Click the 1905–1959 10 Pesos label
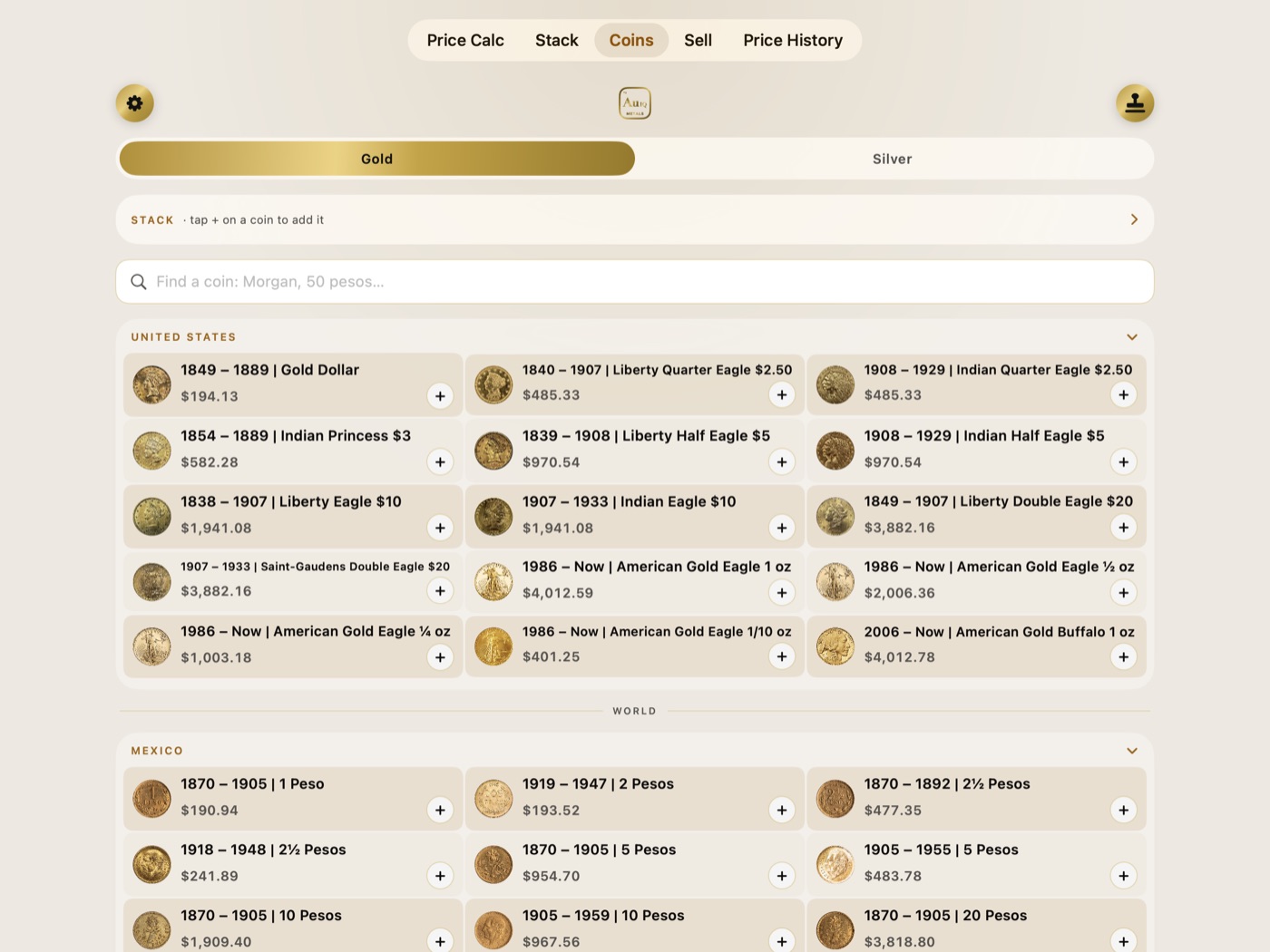 pyautogui.click(x=603, y=916)
